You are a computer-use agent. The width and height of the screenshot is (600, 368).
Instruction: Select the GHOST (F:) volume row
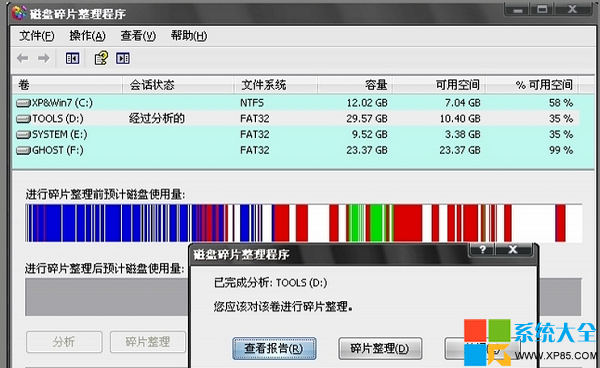[x=296, y=150]
